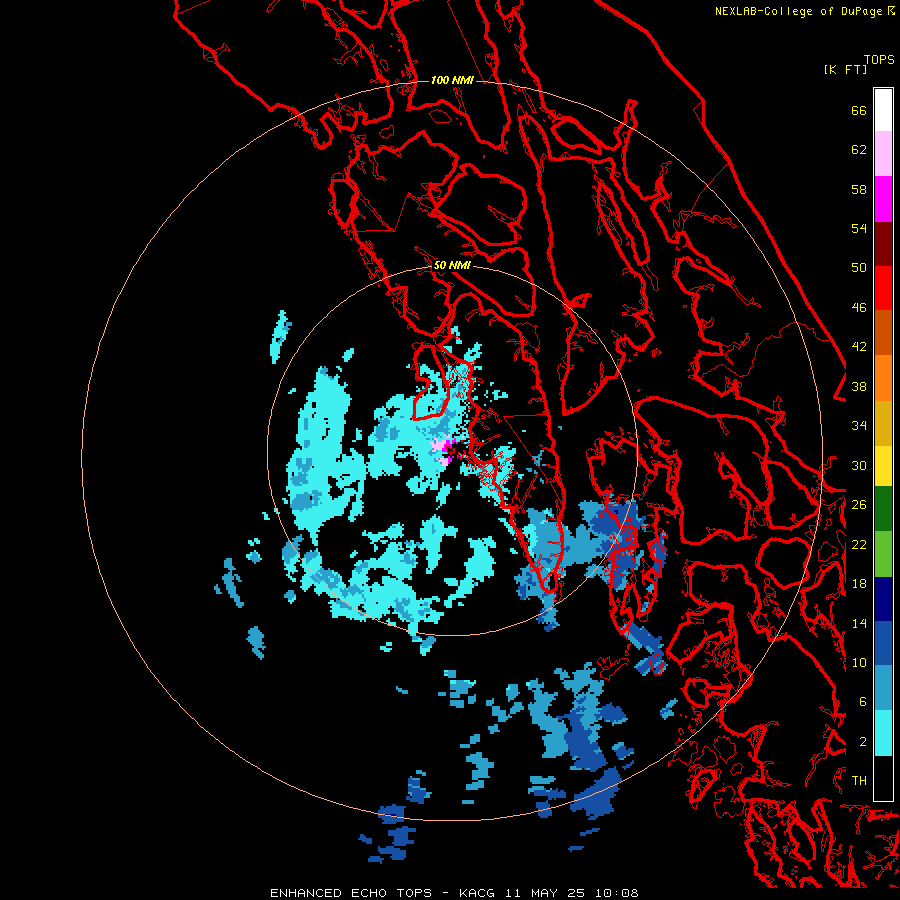Click the dark red 54 K FT swatch
Viewport: 900px width, 900px height.
click(883, 243)
